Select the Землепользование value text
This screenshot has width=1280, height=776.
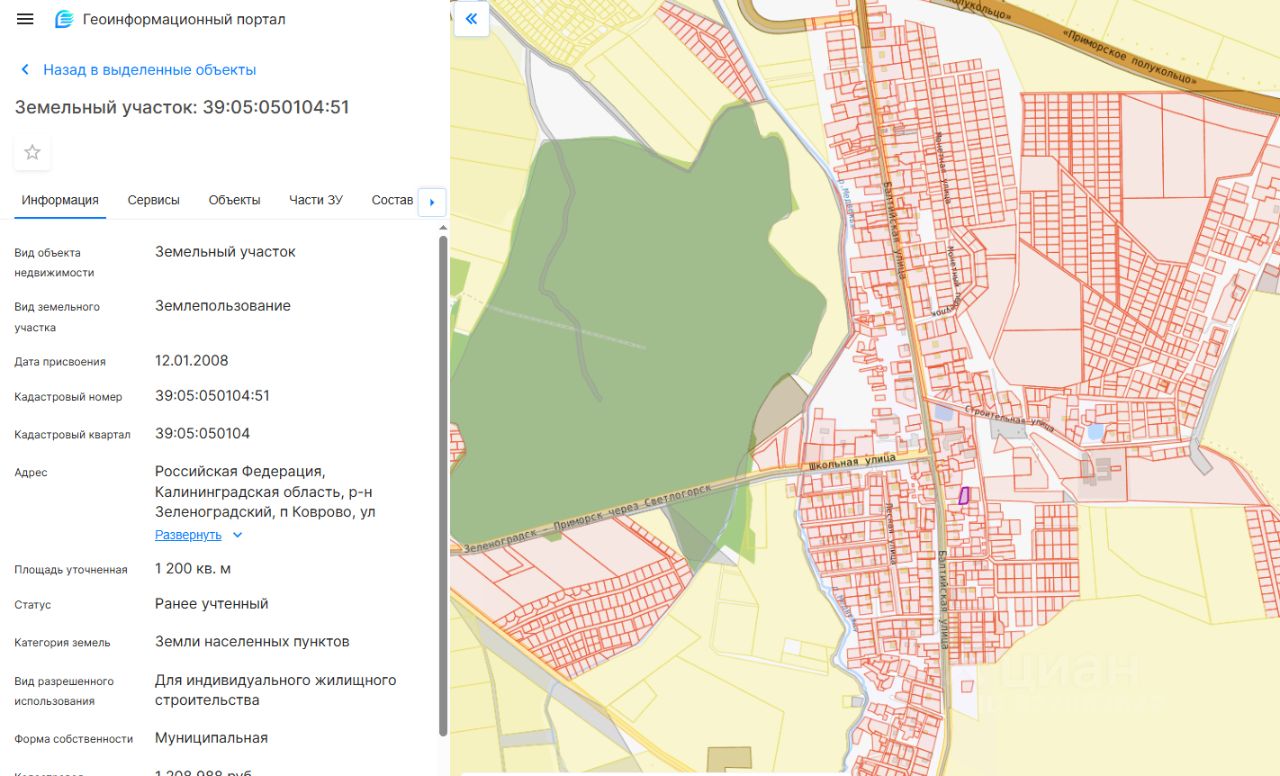click(223, 306)
